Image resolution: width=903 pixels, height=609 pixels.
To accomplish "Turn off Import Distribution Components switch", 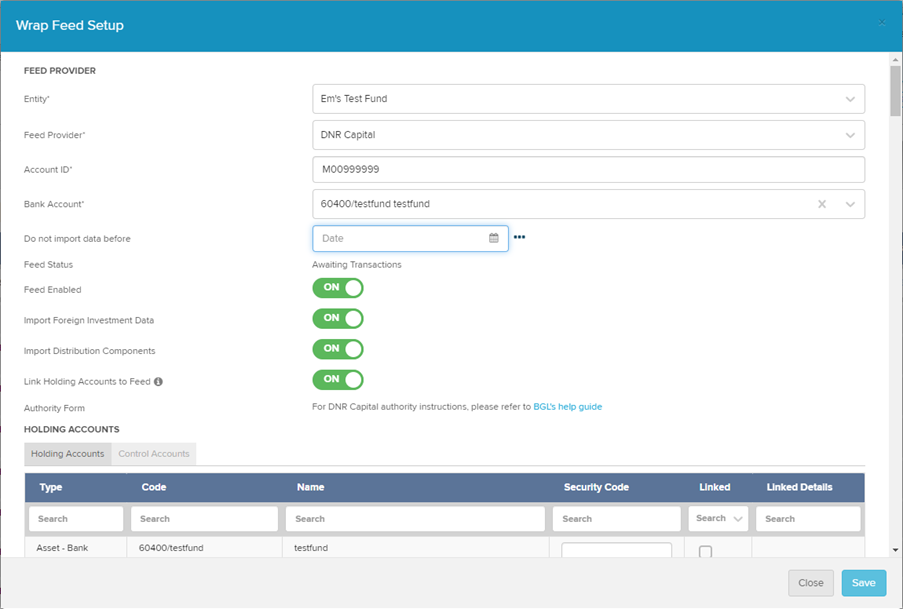I will pyautogui.click(x=338, y=349).
